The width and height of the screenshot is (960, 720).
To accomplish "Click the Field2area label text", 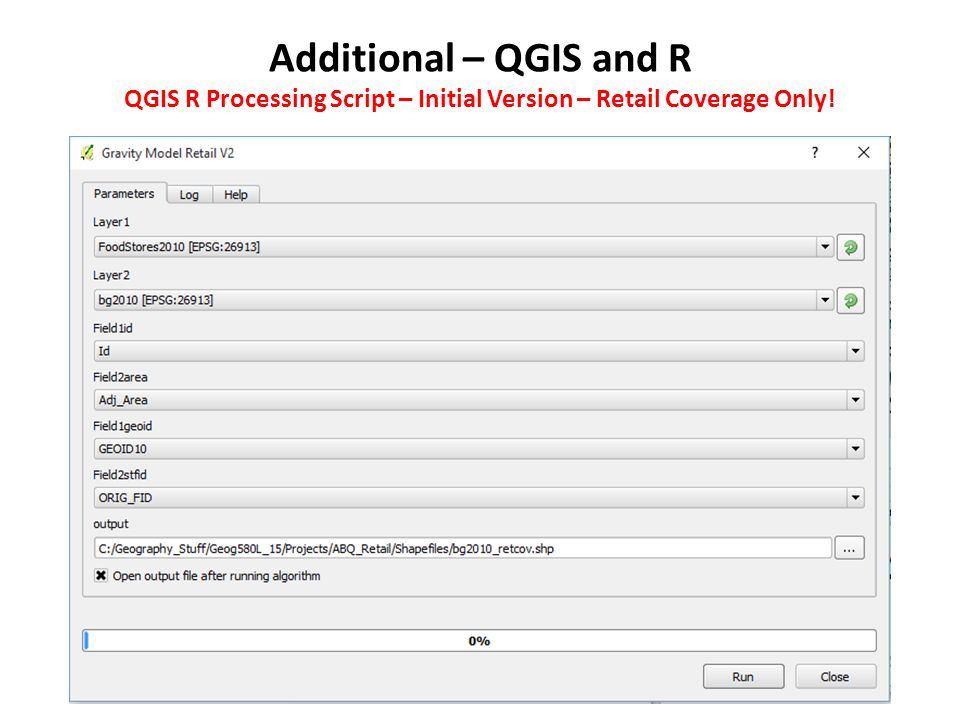I will coord(120,377).
